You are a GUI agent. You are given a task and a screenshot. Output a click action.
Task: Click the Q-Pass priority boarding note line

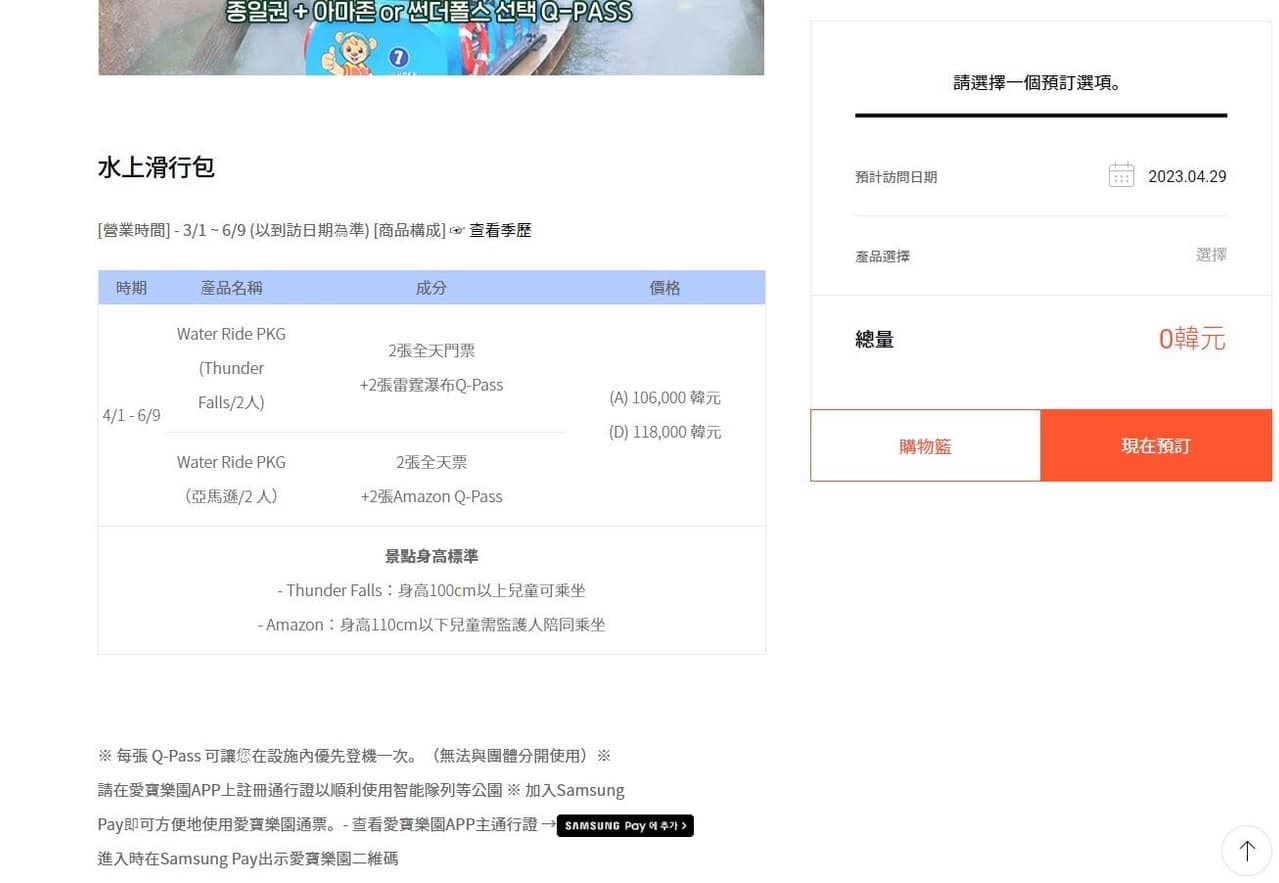pos(354,755)
